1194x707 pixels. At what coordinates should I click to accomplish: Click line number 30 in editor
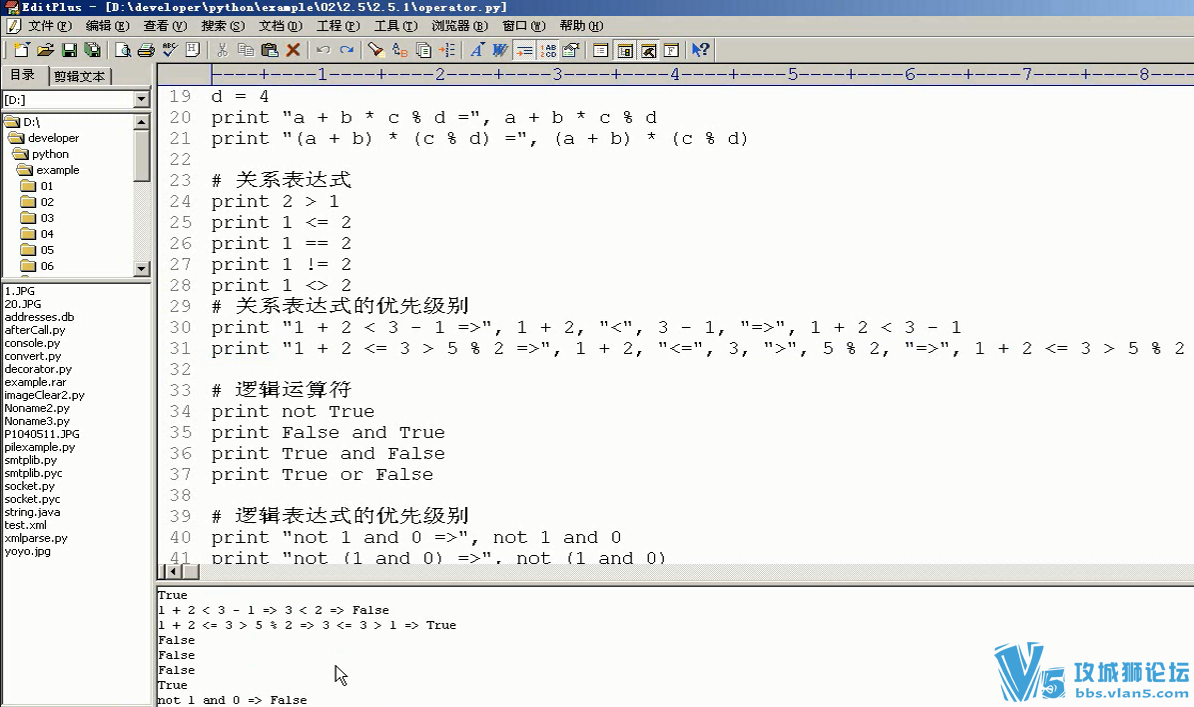coord(180,328)
